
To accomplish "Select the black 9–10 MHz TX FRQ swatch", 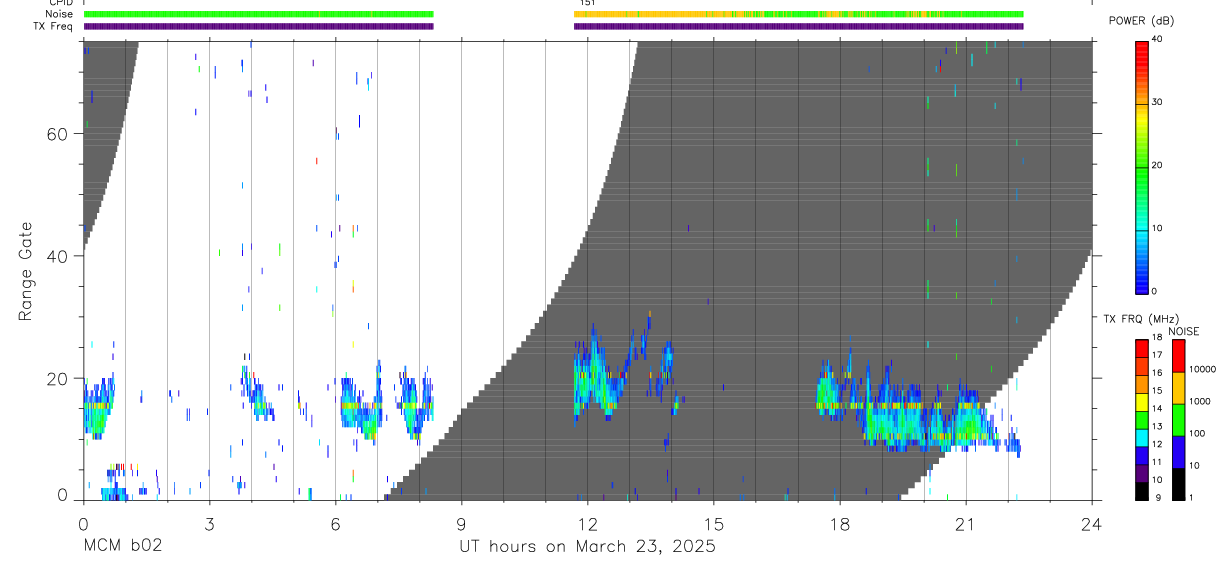I will coord(1141,490).
